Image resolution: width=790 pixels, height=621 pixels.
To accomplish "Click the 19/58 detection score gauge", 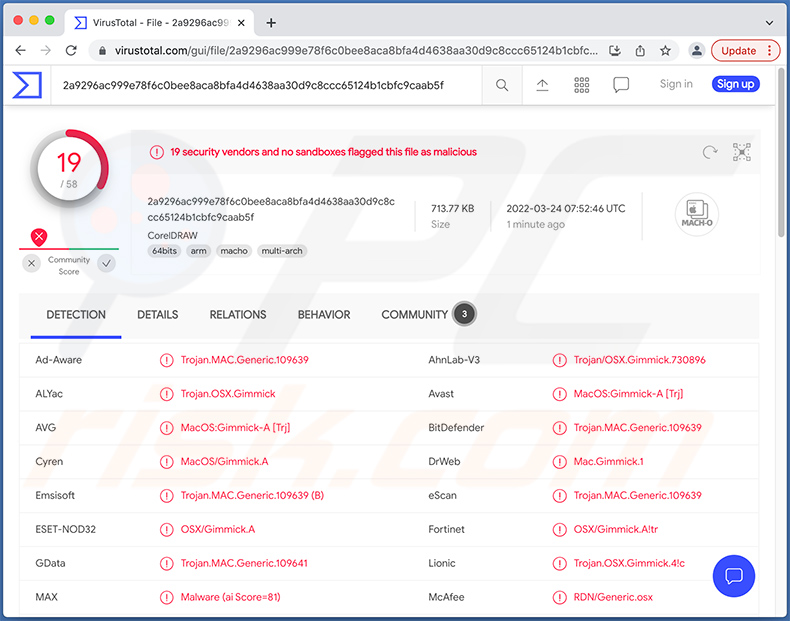I will click(69, 169).
